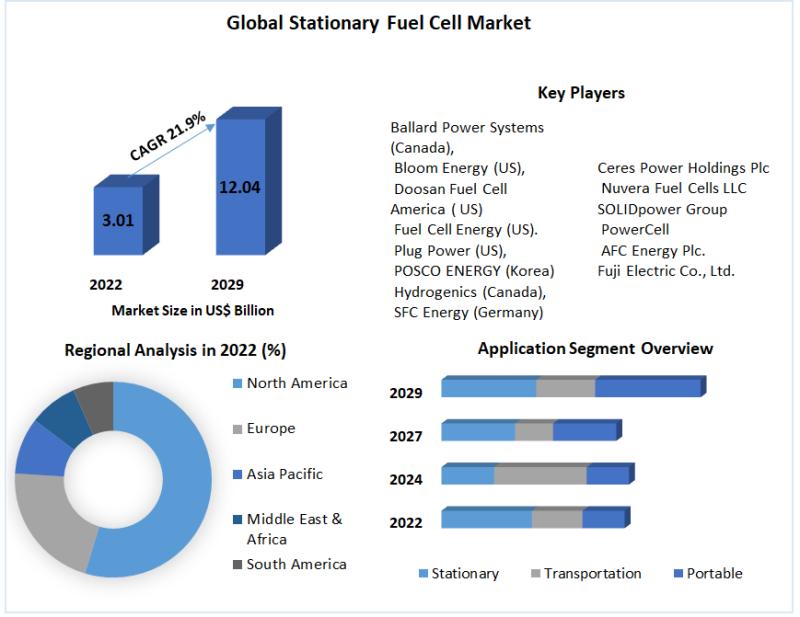800x617 pixels.
Task: Click the Asia Pacific legend swatch
Action: [x=237, y=474]
